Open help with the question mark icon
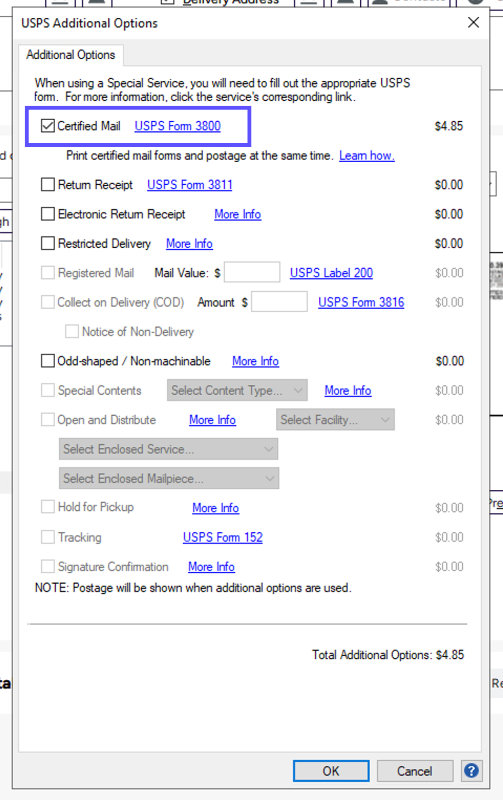Viewport: 503px width, 800px height. 471,770
